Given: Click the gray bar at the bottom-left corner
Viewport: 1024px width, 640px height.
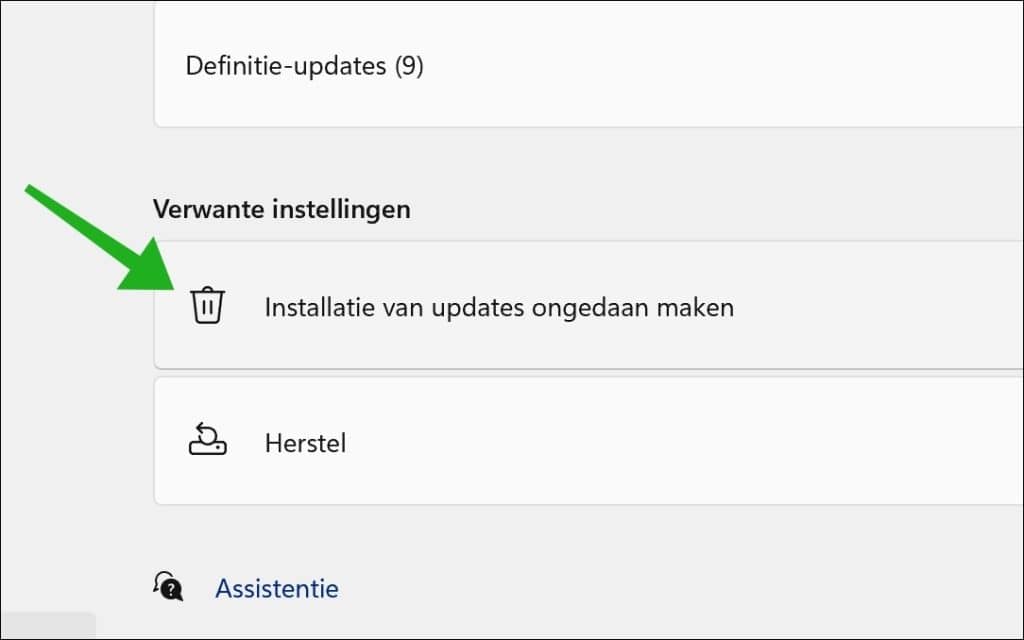Looking at the screenshot, I should tap(47, 626).
